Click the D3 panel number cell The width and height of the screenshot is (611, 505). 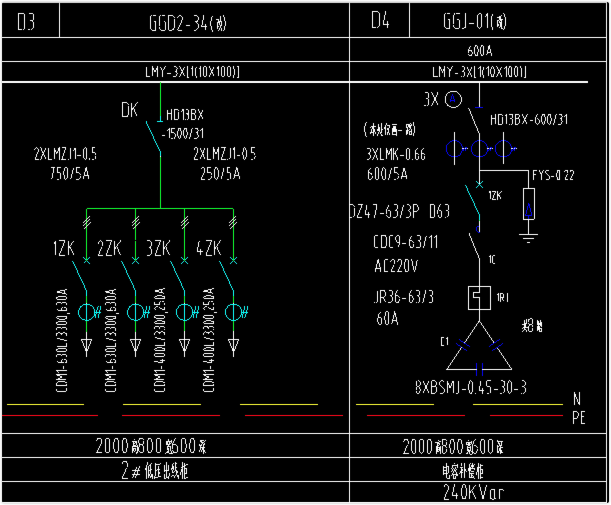click(x=30, y=21)
